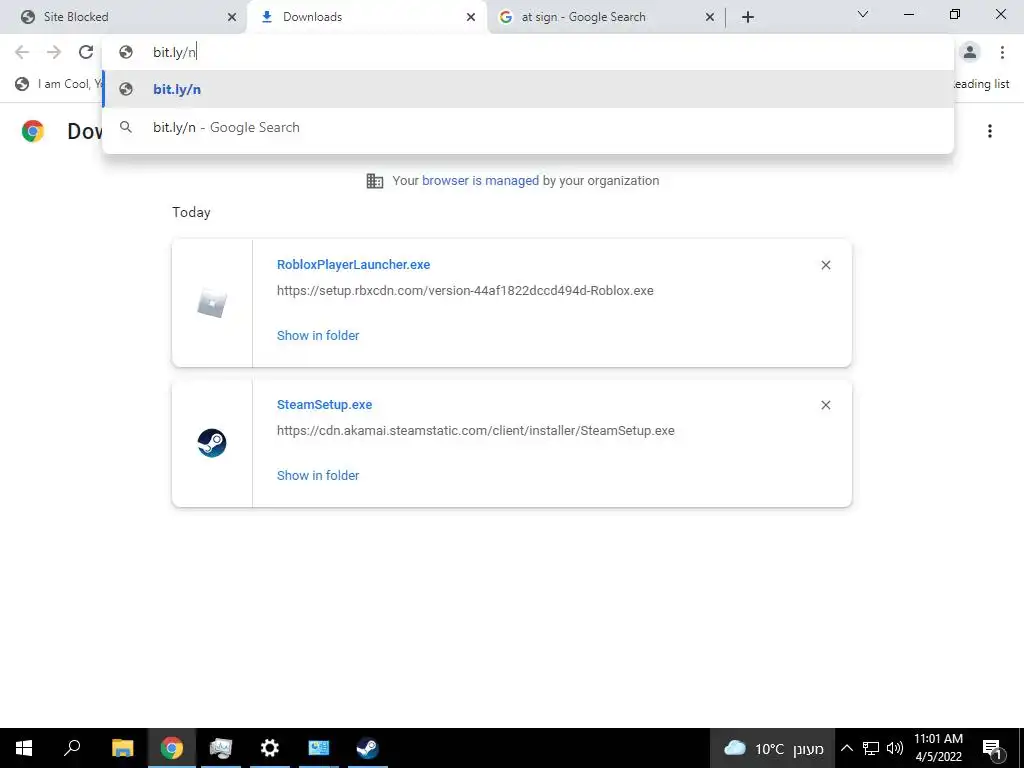Open the volume tray icon
The height and width of the screenshot is (768, 1024).
pyautogui.click(x=895, y=748)
